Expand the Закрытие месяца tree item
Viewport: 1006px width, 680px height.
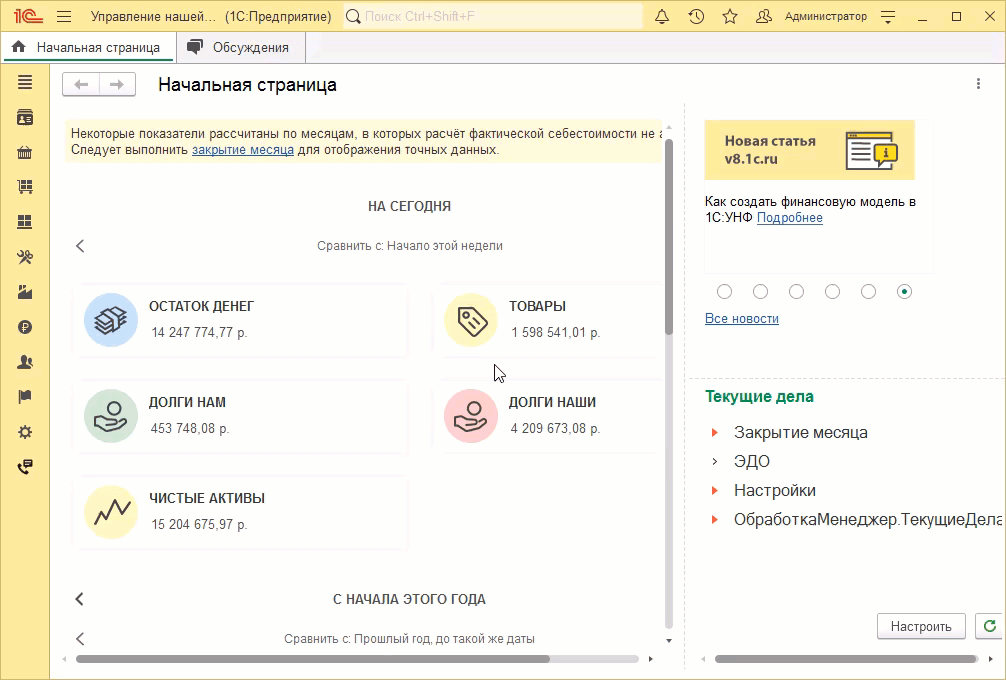[x=715, y=433]
